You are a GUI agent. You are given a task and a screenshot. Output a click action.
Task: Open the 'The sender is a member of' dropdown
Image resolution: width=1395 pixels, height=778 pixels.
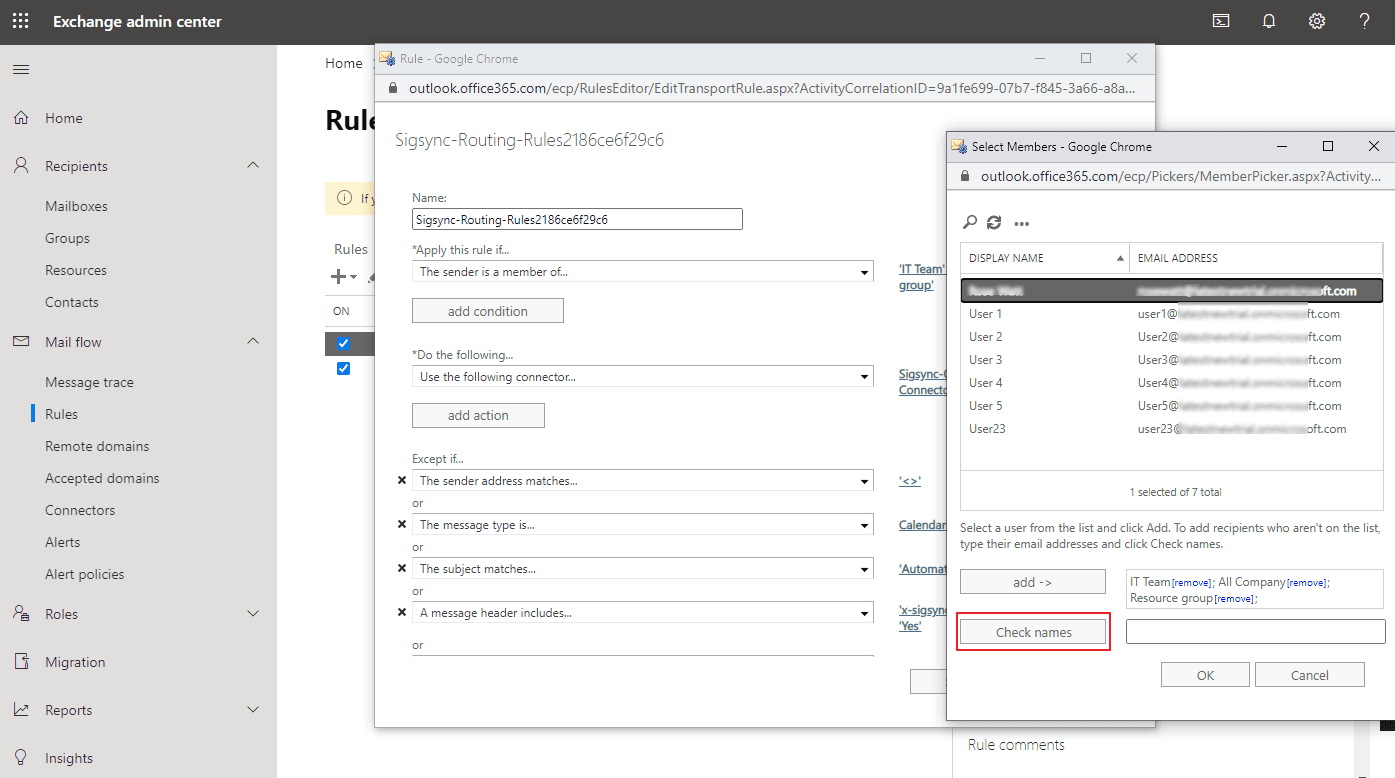[x=642, y=272]
